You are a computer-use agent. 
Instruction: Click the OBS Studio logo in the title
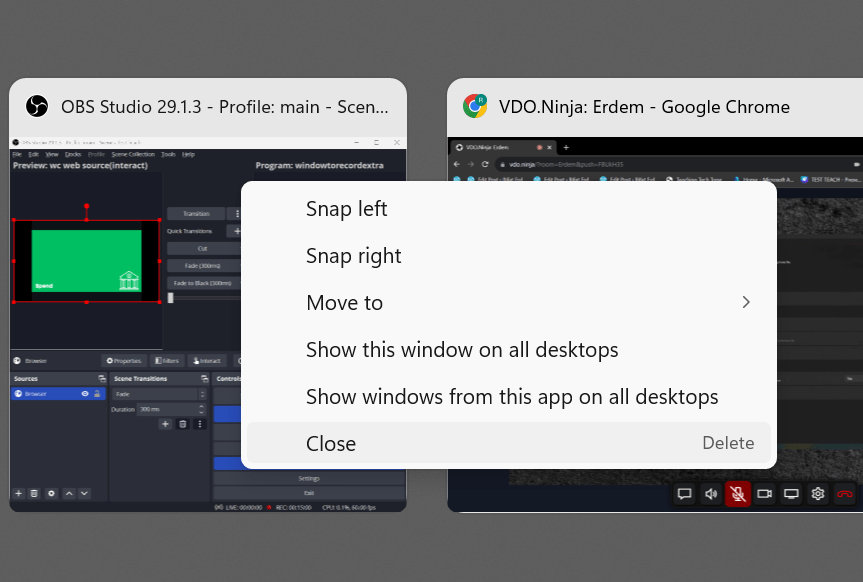pyautogui.click(x=37, y=106)
